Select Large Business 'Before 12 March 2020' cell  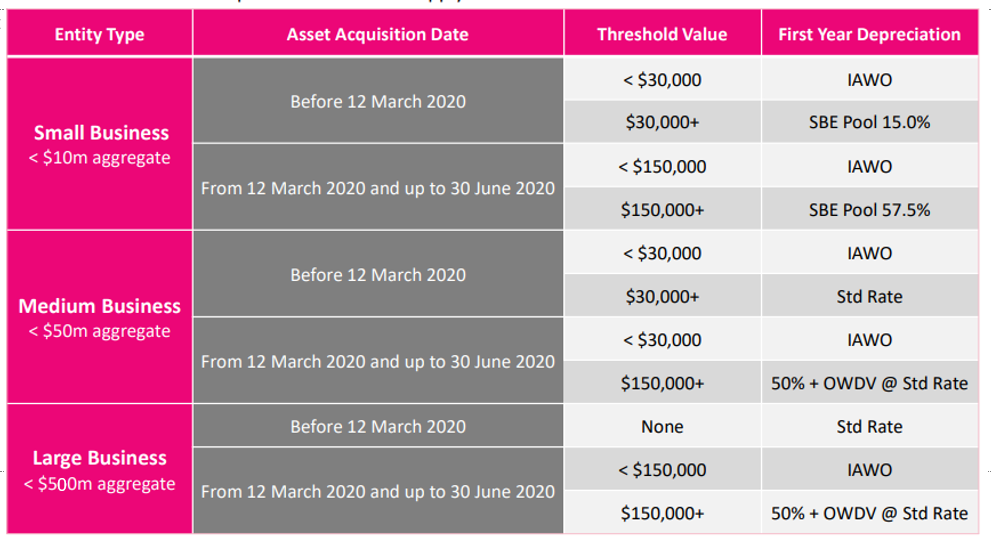(x=378, y=426)
